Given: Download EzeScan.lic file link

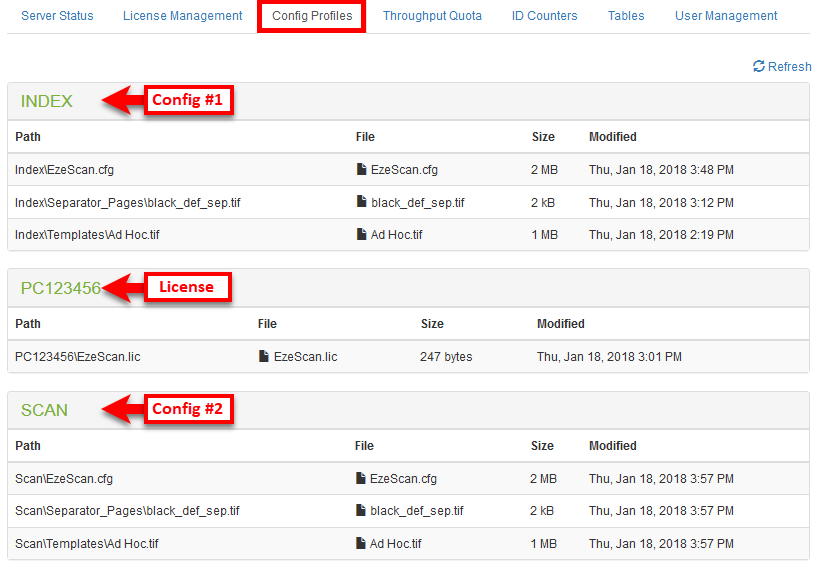Looking at the screenshot, I should tap(305, 357).
